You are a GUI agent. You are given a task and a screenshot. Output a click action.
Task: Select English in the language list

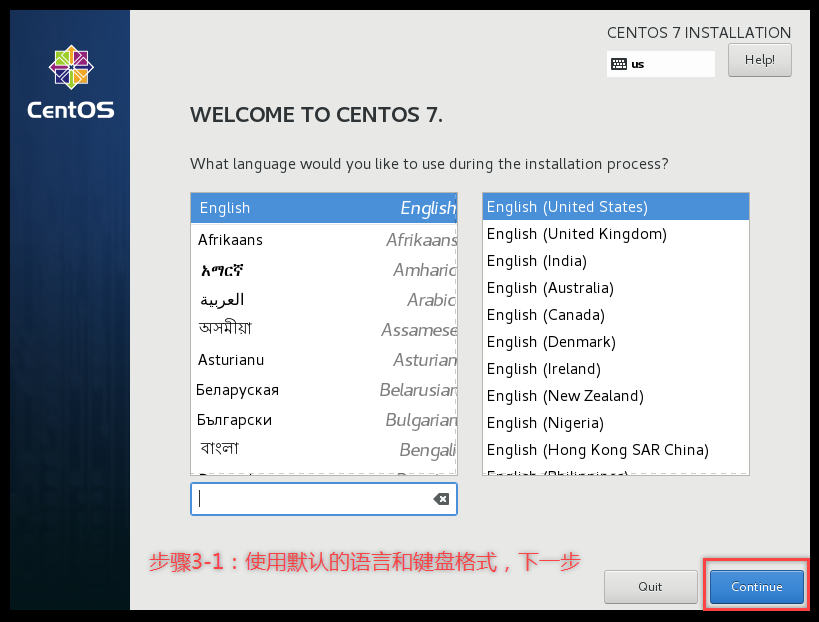click(x=324, y=208)
